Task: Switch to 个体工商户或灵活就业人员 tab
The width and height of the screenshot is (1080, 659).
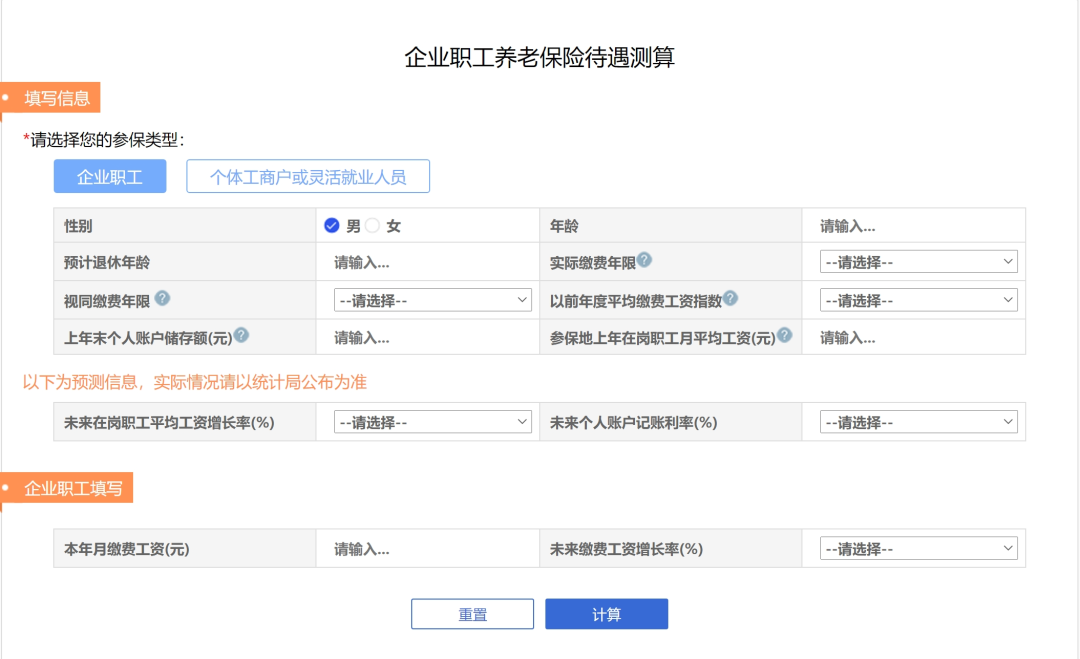Action: tap(308, 177)
